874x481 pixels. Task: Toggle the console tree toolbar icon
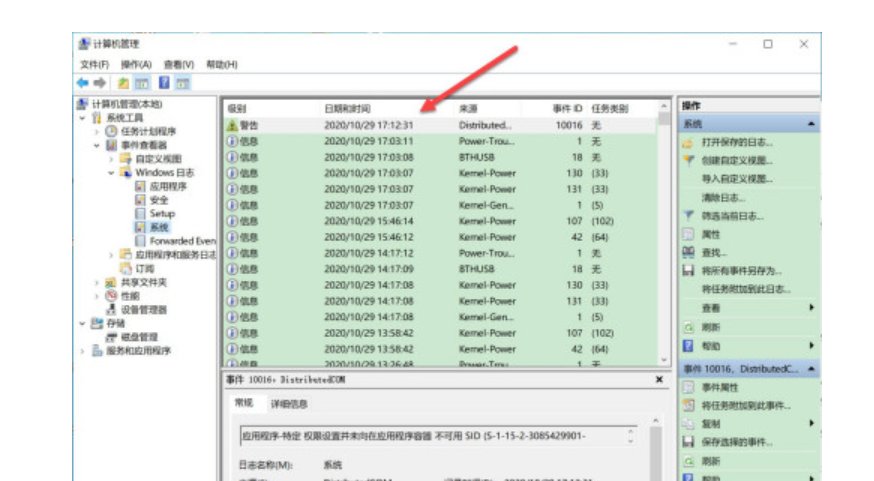click(142, 83)
